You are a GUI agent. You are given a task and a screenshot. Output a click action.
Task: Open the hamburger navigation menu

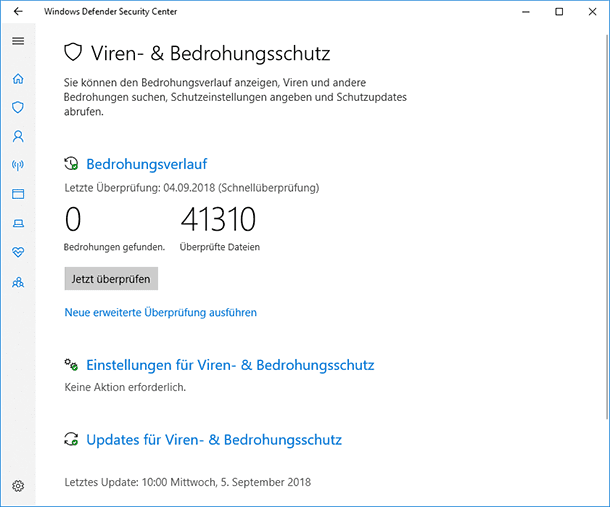(x=18, y=41)
